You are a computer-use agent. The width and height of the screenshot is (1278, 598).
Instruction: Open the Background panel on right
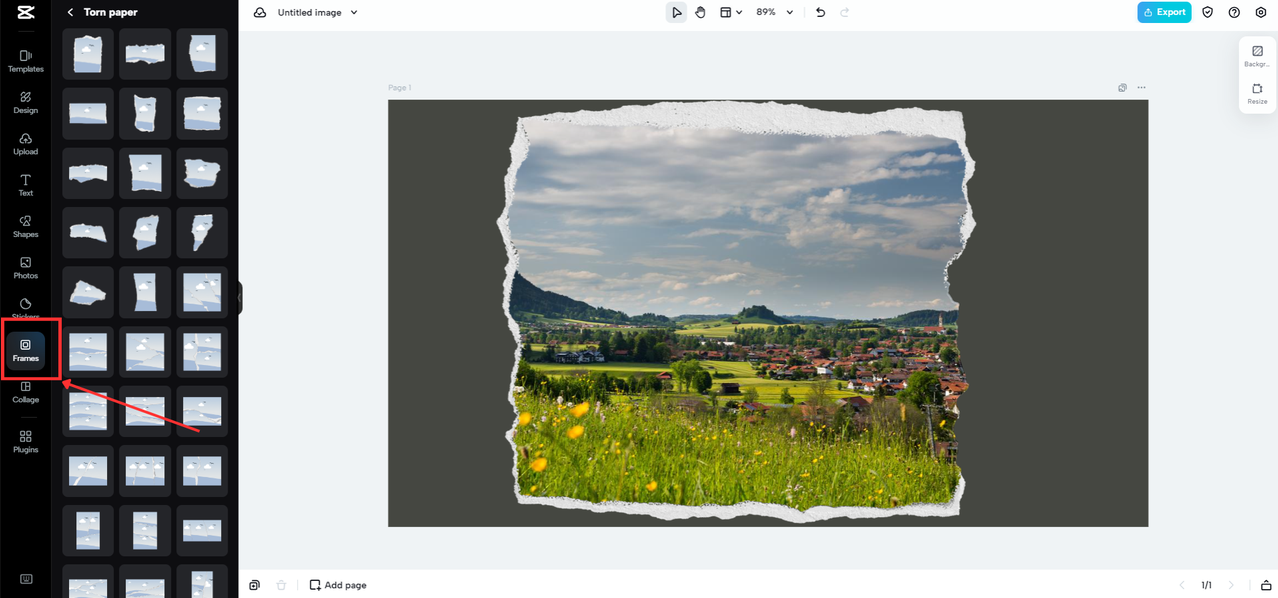(x=1257, y=56)
